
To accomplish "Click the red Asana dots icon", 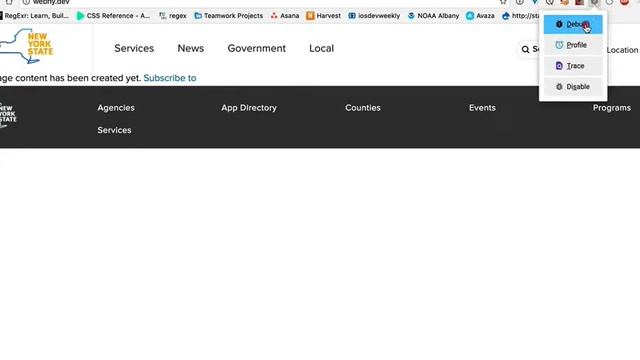I will [274, 16].
